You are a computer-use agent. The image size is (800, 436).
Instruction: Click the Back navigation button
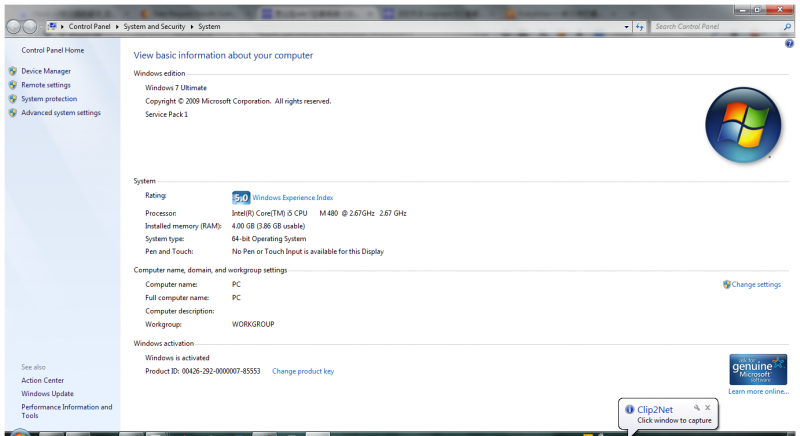(14, 27)
